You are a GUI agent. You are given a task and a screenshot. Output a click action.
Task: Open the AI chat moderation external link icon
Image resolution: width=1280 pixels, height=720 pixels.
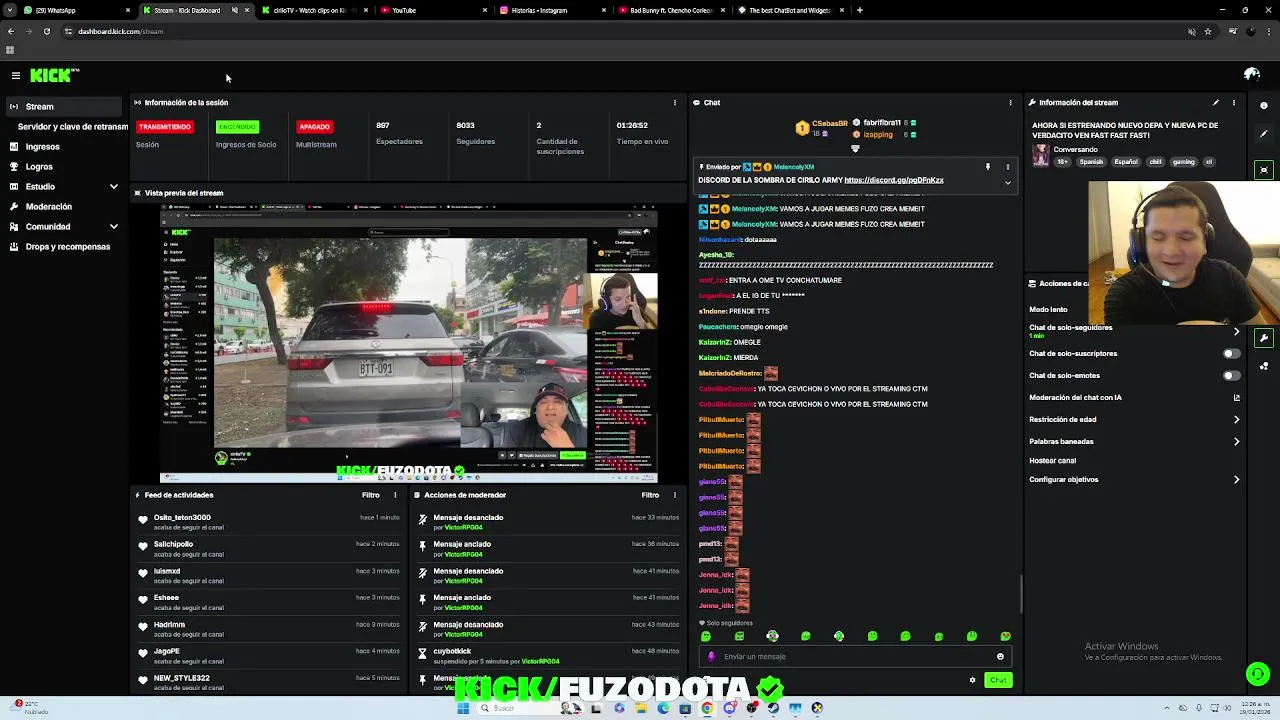[x=1236, y=397]
